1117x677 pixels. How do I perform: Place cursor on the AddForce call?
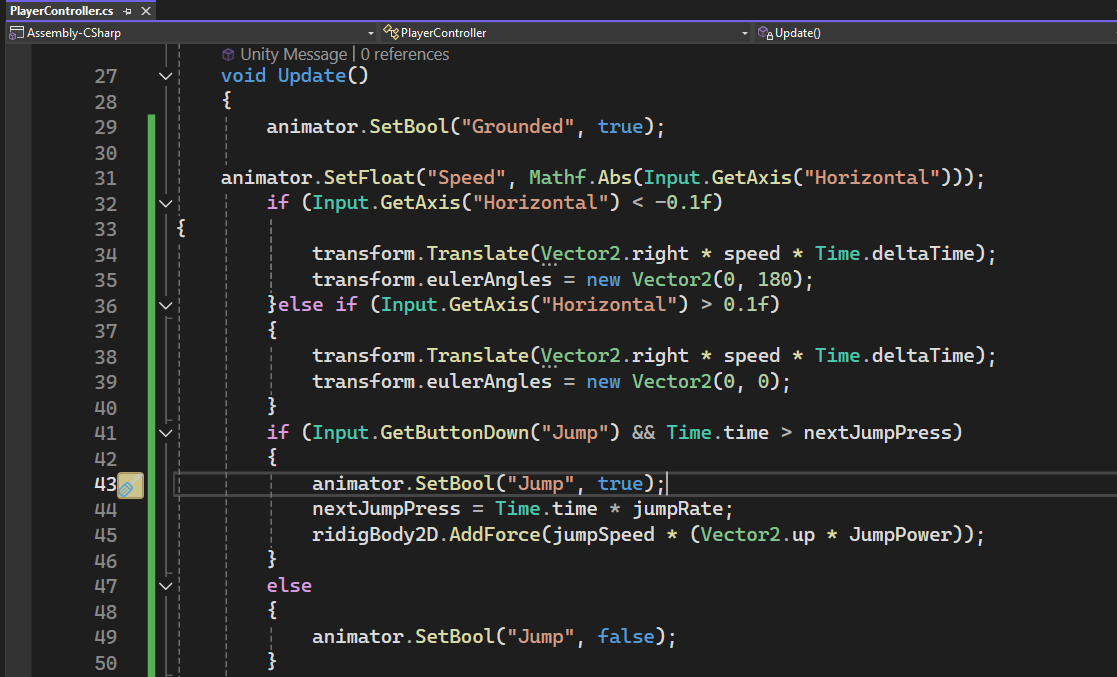pyautogui.click(x=487, y=535)
